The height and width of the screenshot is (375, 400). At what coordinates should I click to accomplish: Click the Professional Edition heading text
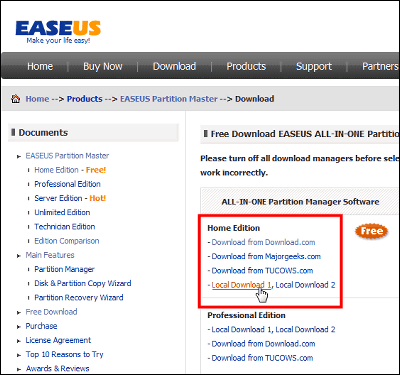[246, 315]
